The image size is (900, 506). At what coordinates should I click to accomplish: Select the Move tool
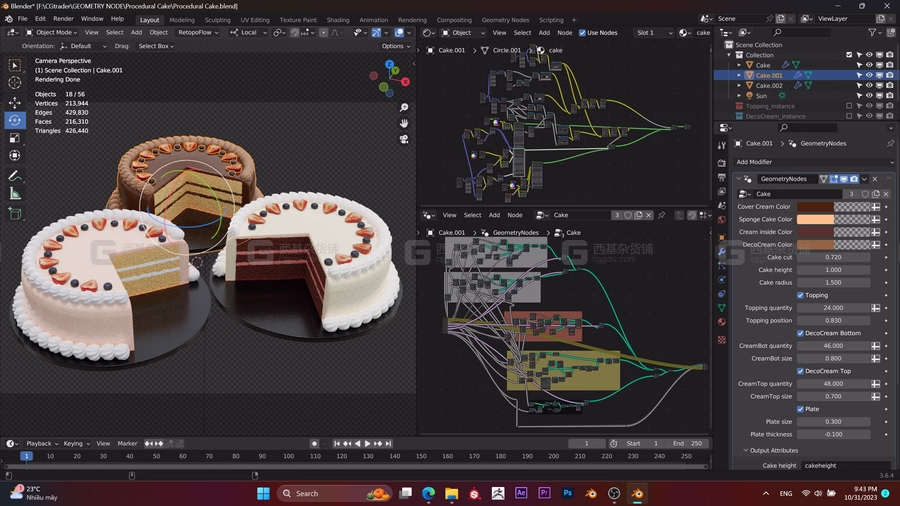[x=15, y=103]
